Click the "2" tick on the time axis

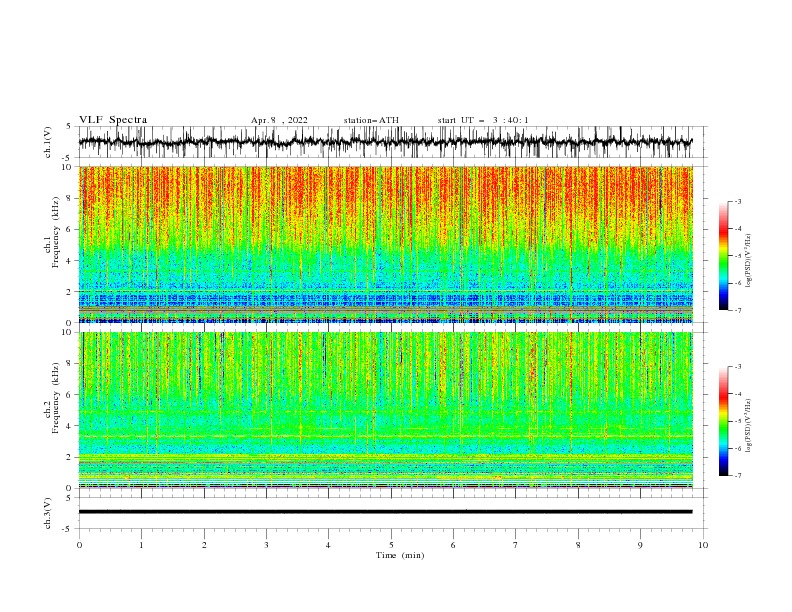pos(204,545)
